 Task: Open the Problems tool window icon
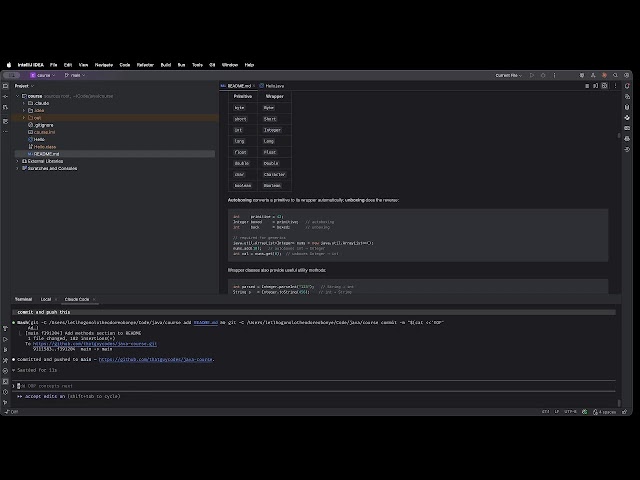coord(5,392)
